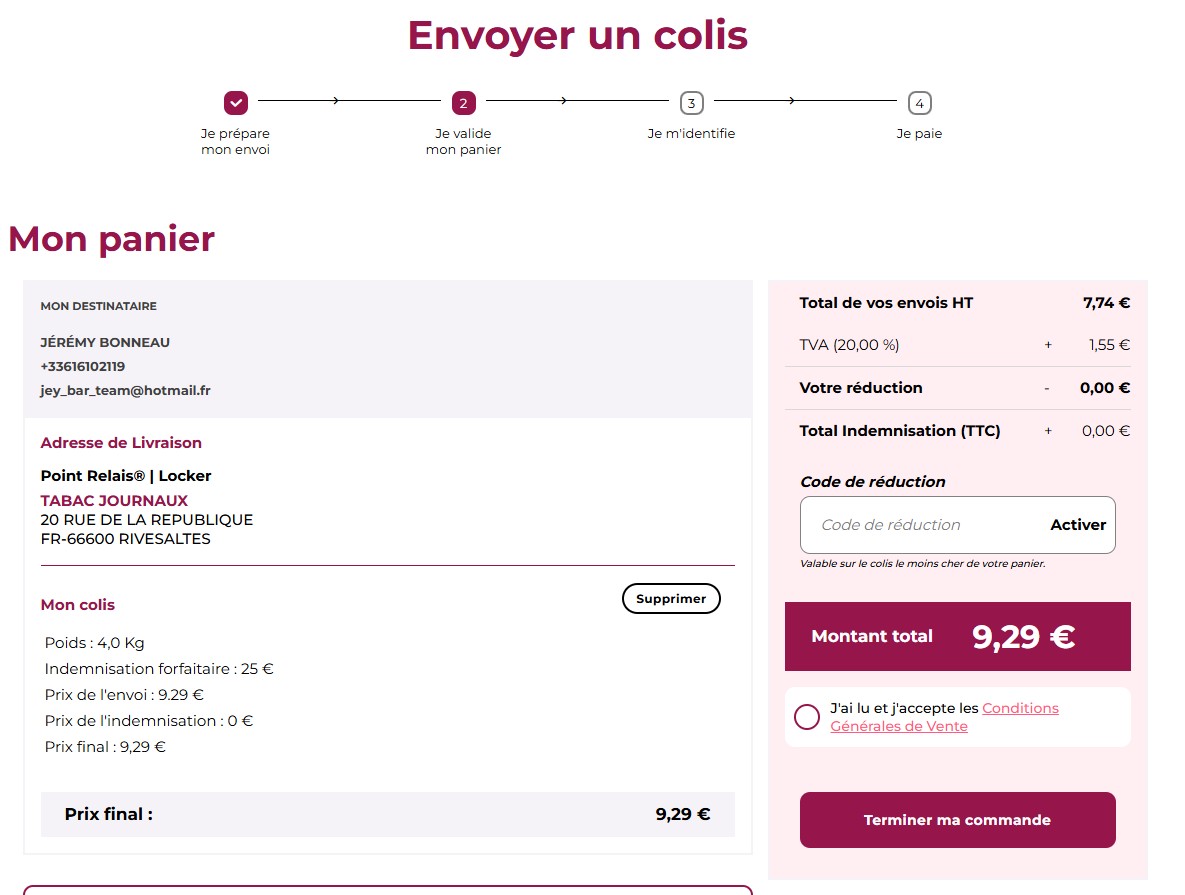
Task: Click the step 4 payment icon
Action: click(x=919, y=102)
